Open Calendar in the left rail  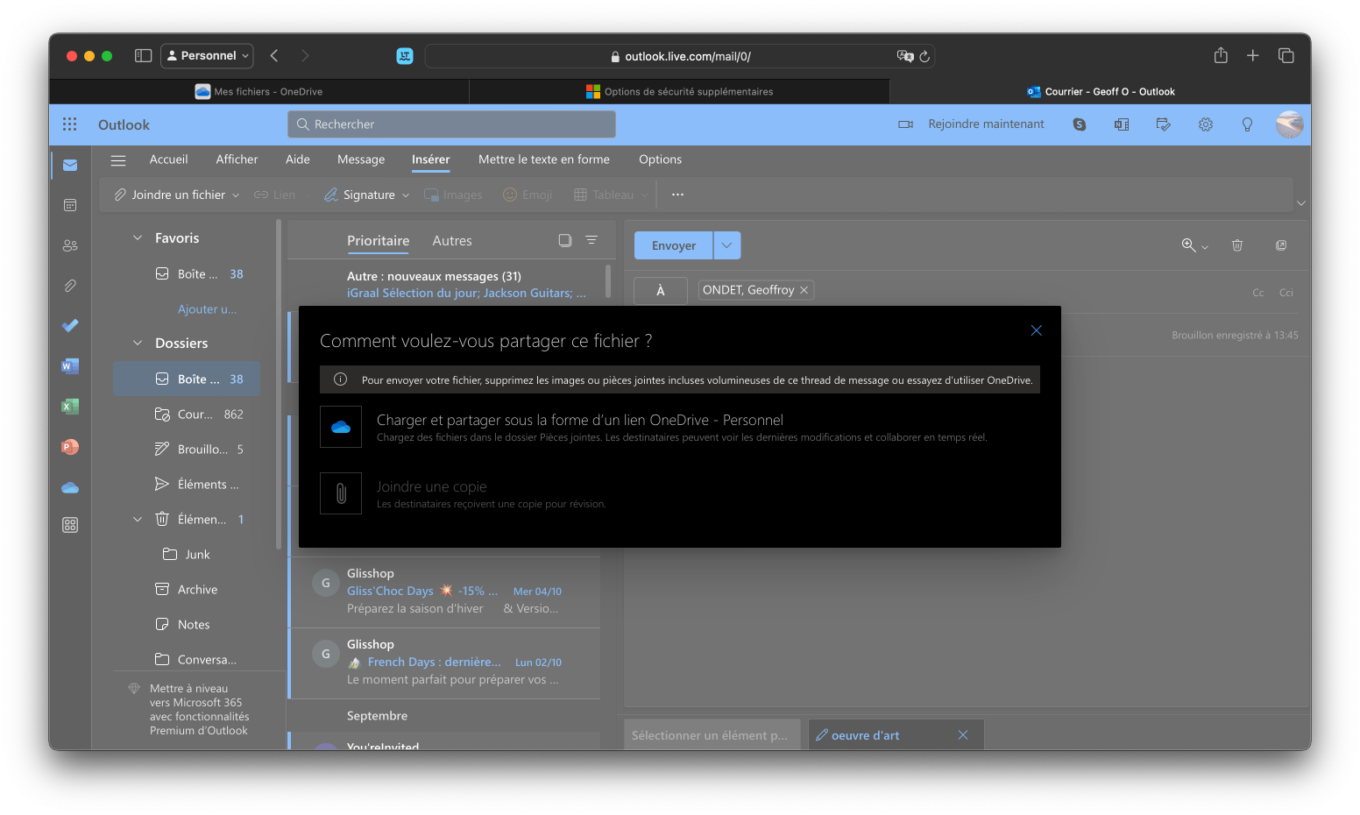(70, 205)
